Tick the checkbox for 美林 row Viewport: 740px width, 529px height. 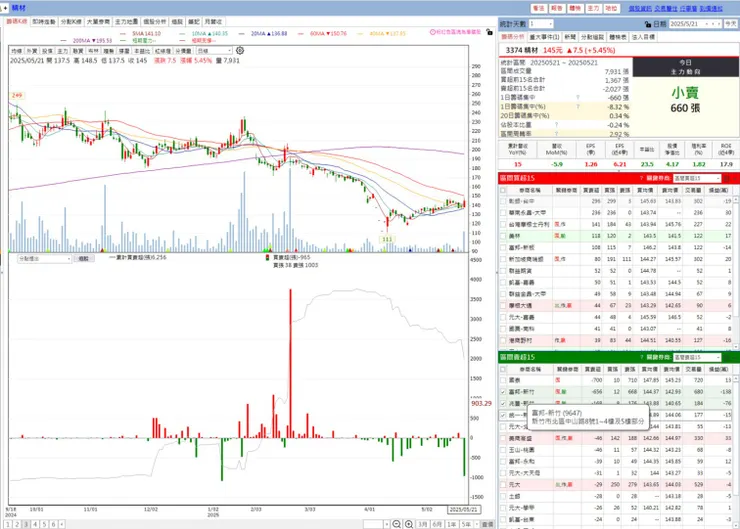503,236
